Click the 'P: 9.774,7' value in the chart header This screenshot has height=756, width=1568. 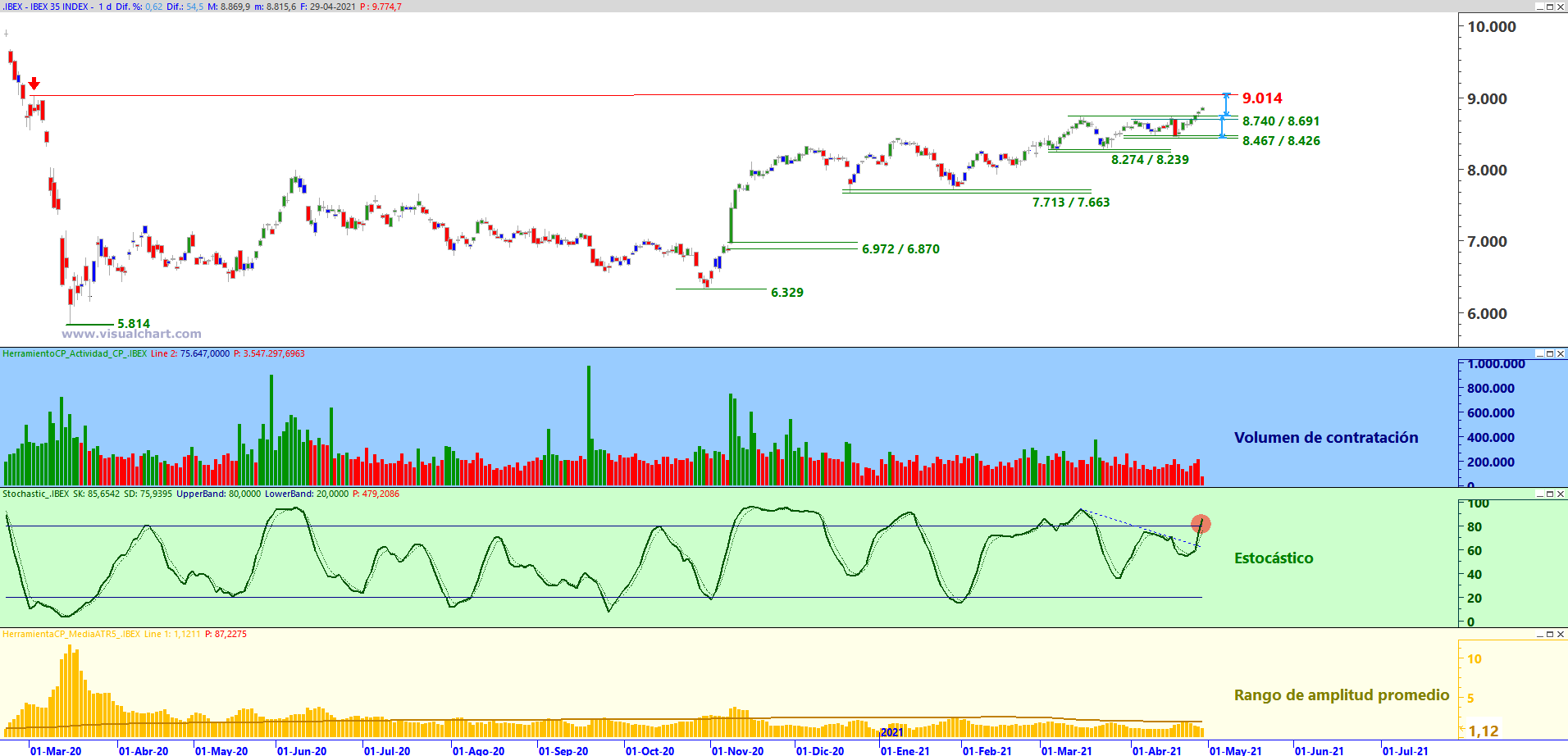[381, 7]
